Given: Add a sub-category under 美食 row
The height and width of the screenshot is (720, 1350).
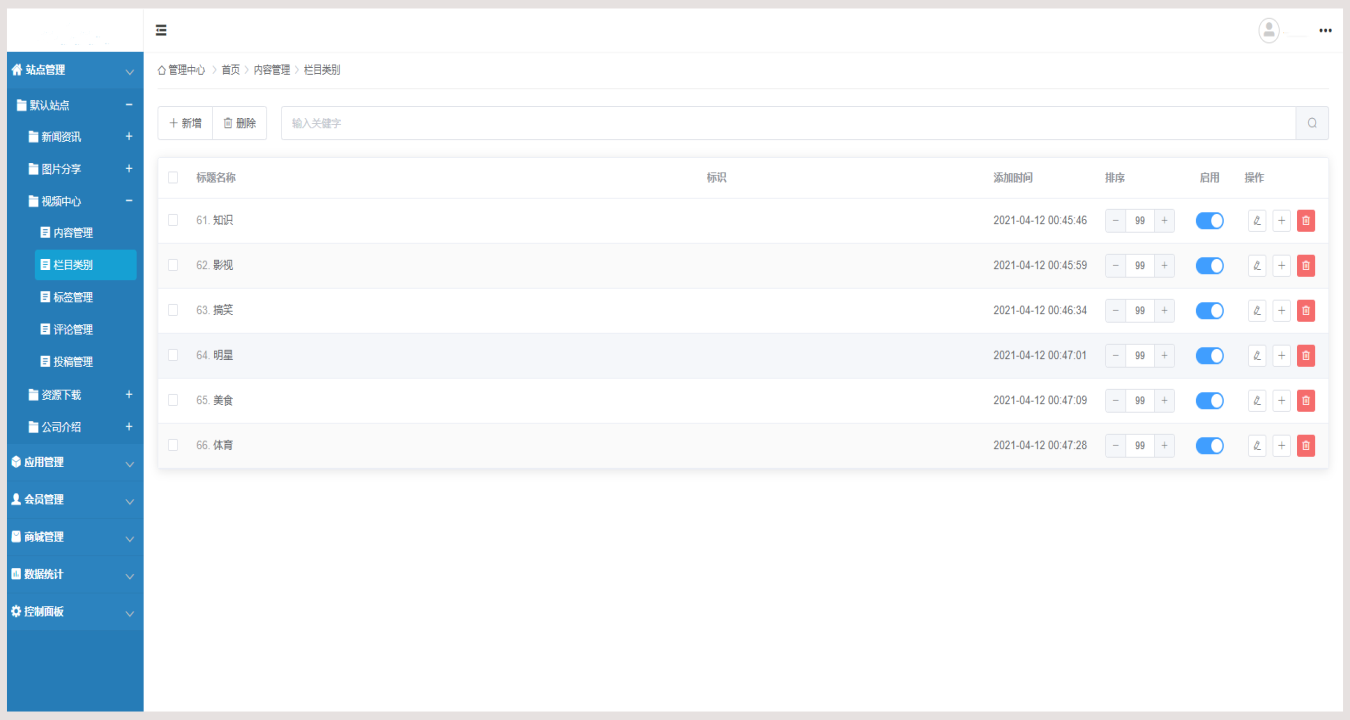Looking at the screenshot, I should tap(1281, 401).
